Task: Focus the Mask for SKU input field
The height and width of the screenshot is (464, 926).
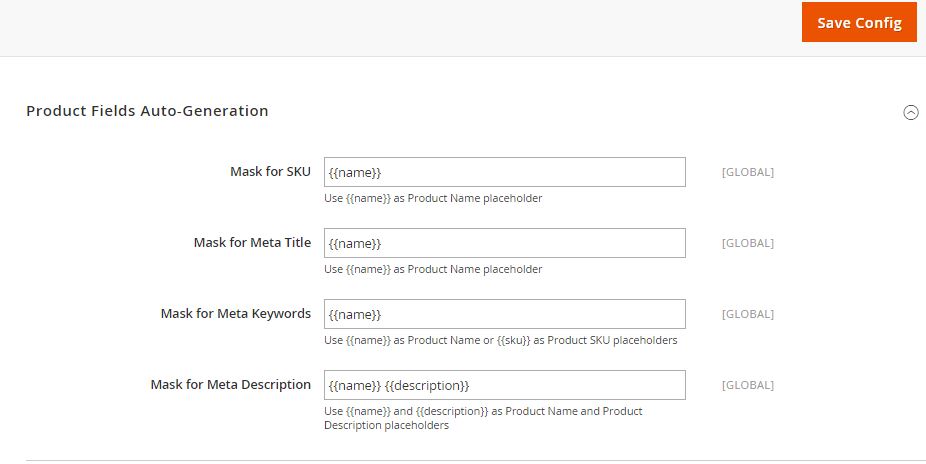Action: tap(504, 172)
